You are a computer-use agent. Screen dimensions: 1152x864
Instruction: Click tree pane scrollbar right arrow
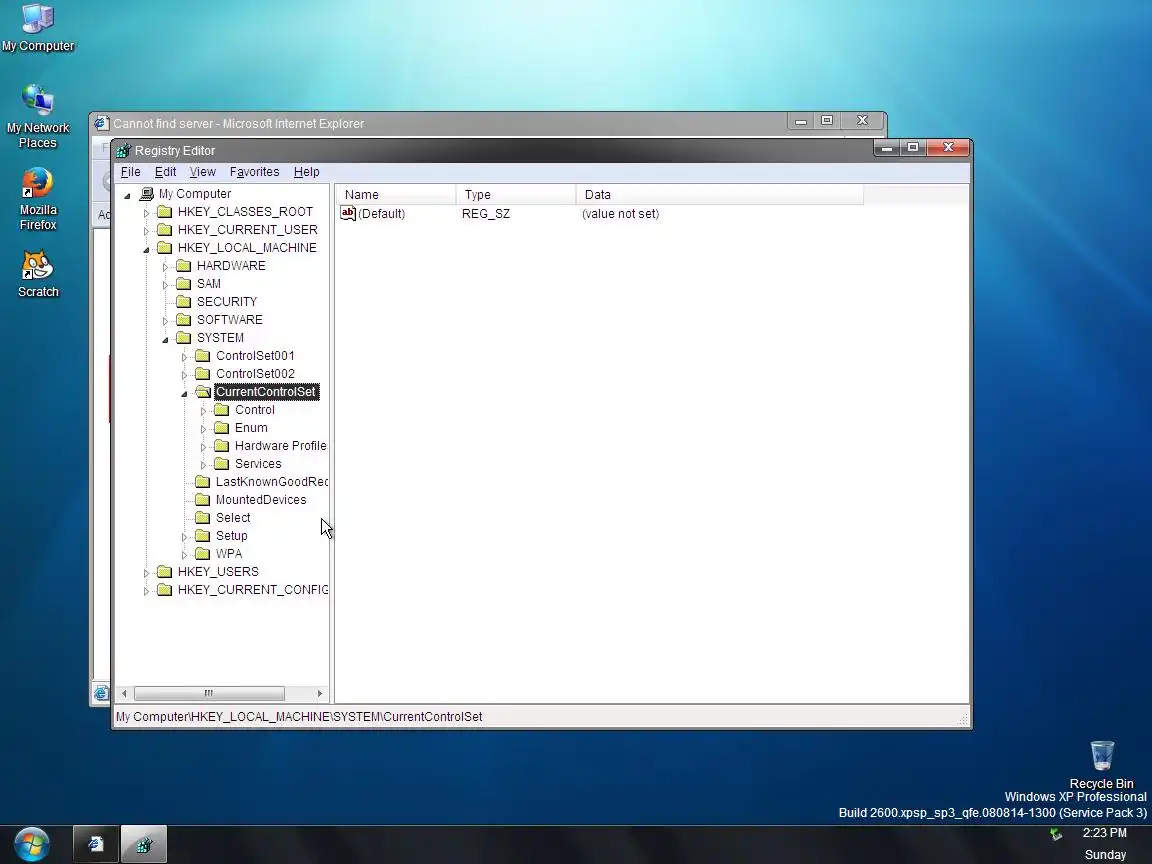(x=320, y=694)
